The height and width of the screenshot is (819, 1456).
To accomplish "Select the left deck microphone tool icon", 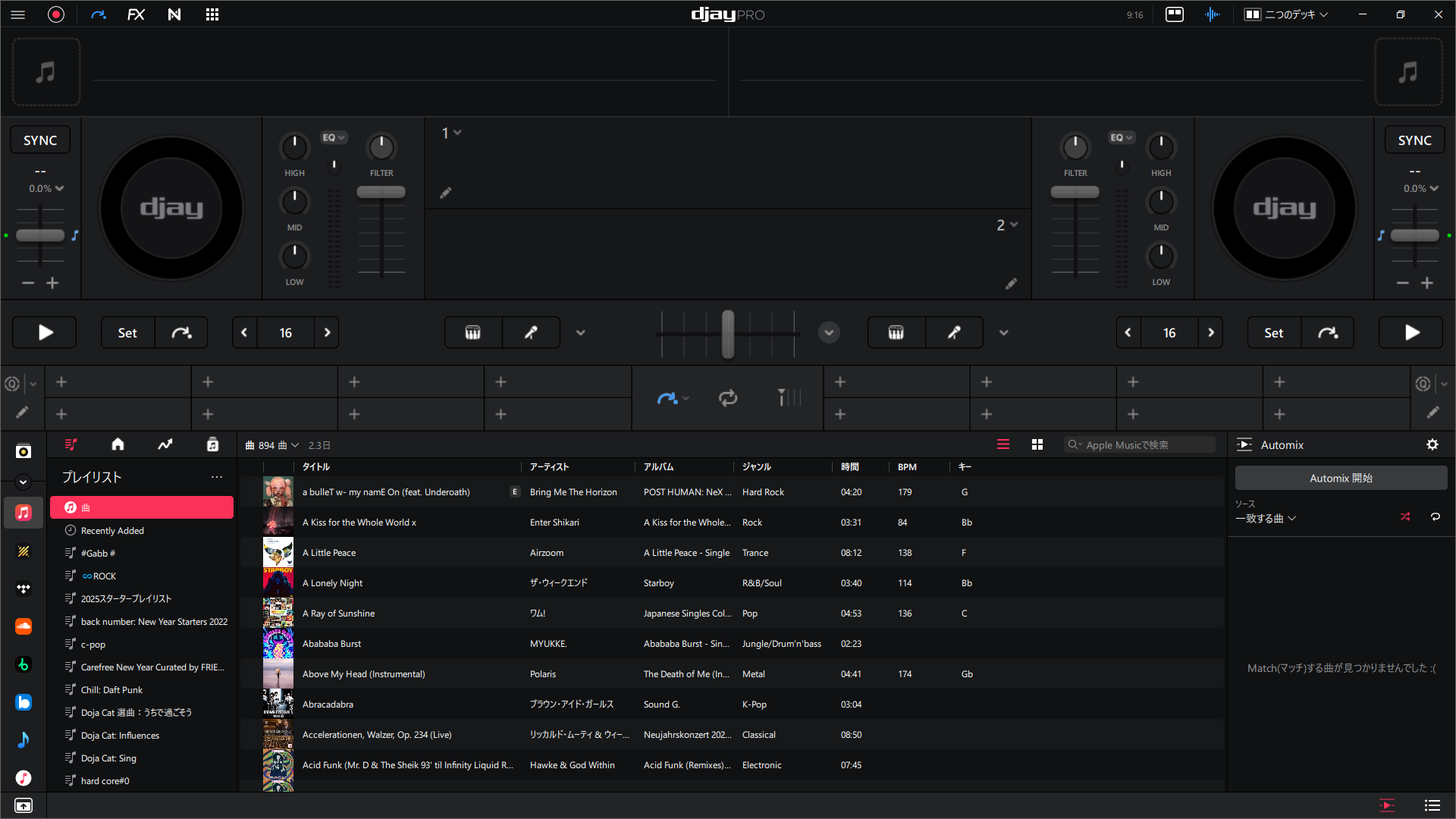I will coord(532,332).
